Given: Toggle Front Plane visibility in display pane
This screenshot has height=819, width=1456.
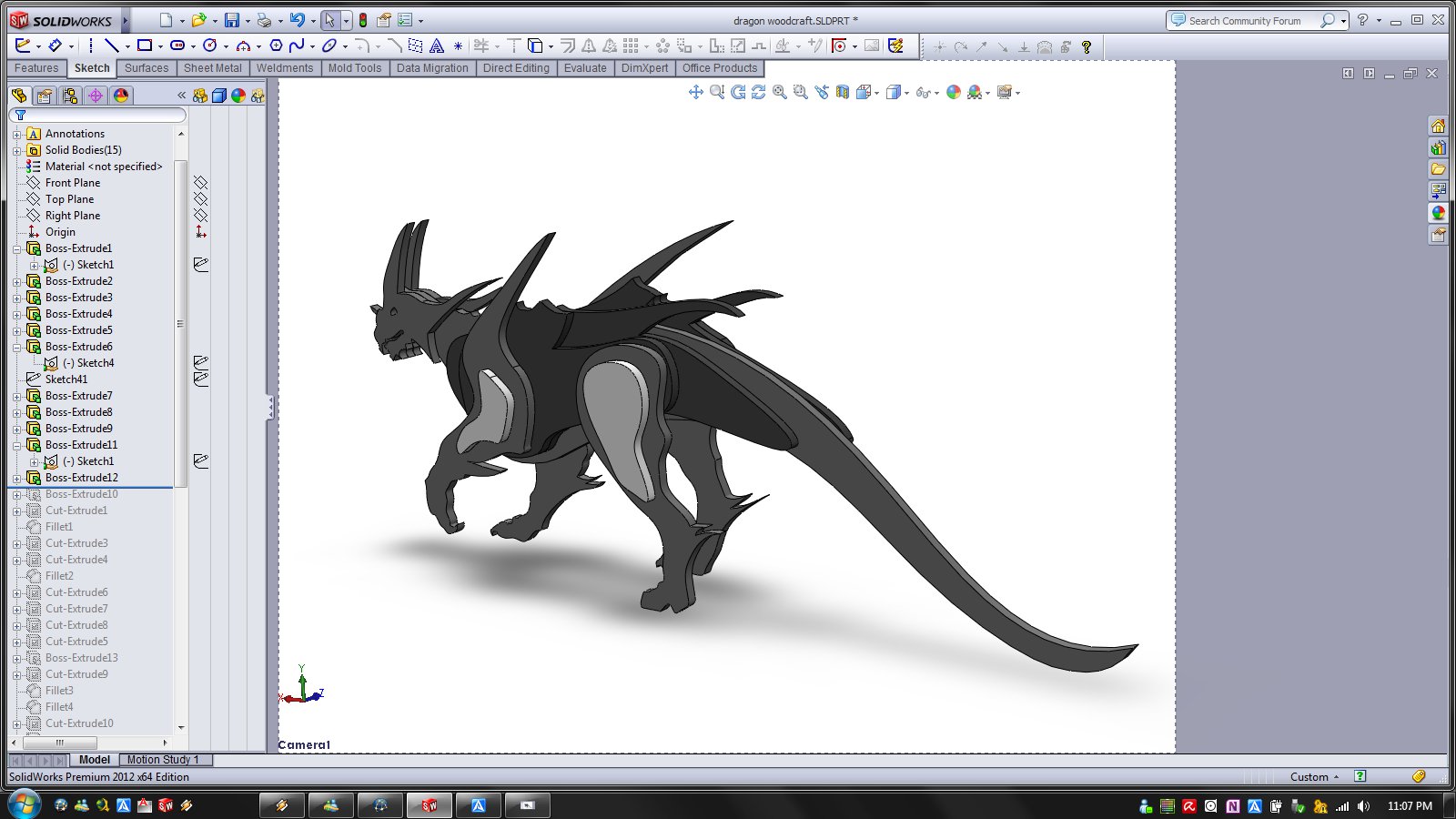Looking at the screenshot, I should pos(201,183).
